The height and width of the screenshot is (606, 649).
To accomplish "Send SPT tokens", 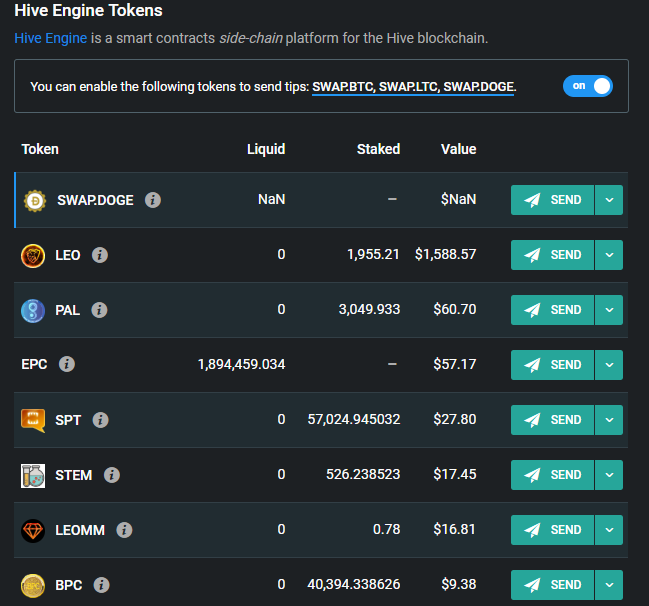I will tap(552, 420).
